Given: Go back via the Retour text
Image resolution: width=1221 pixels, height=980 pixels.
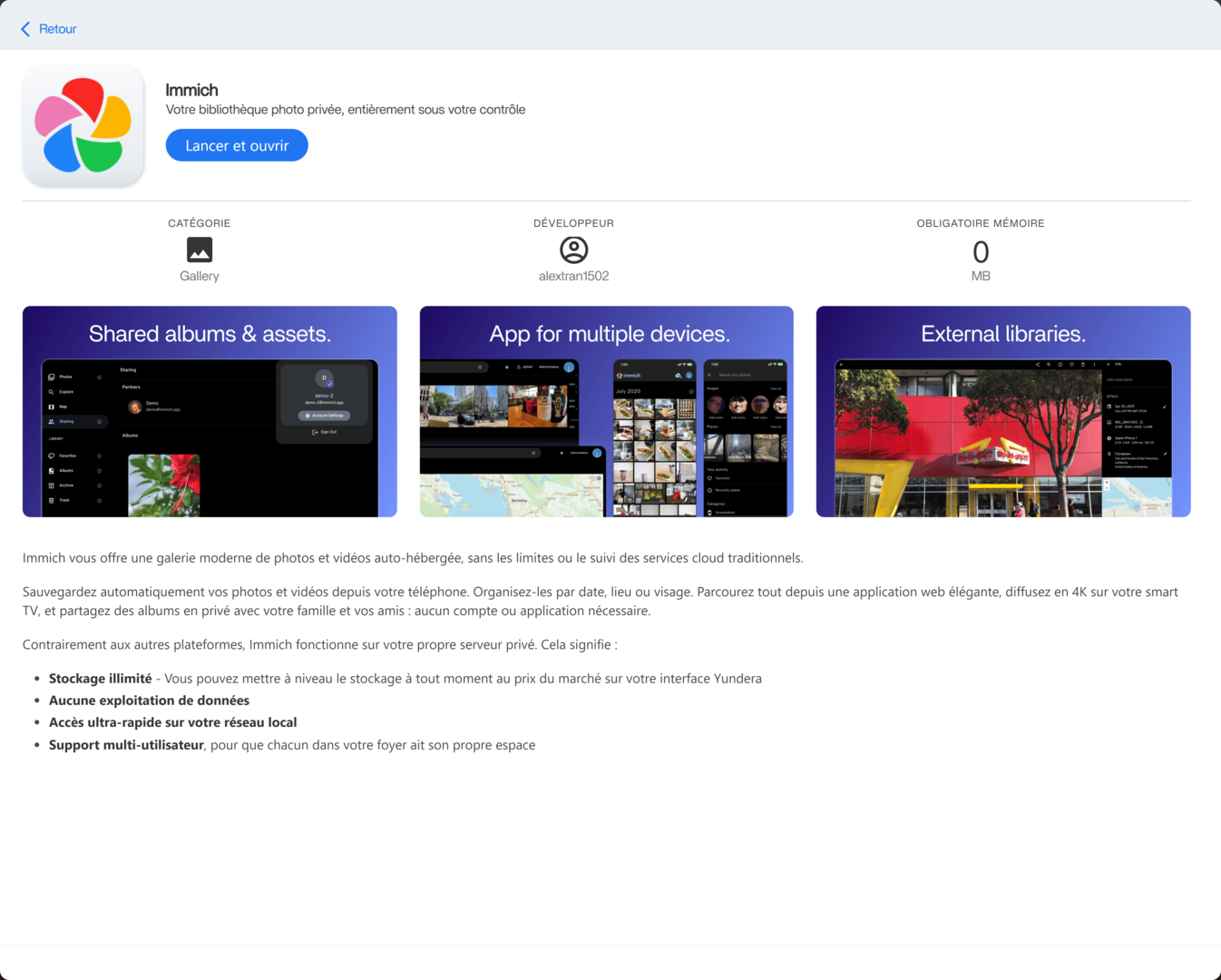Looking at the screenshot, I should point(57,29).
